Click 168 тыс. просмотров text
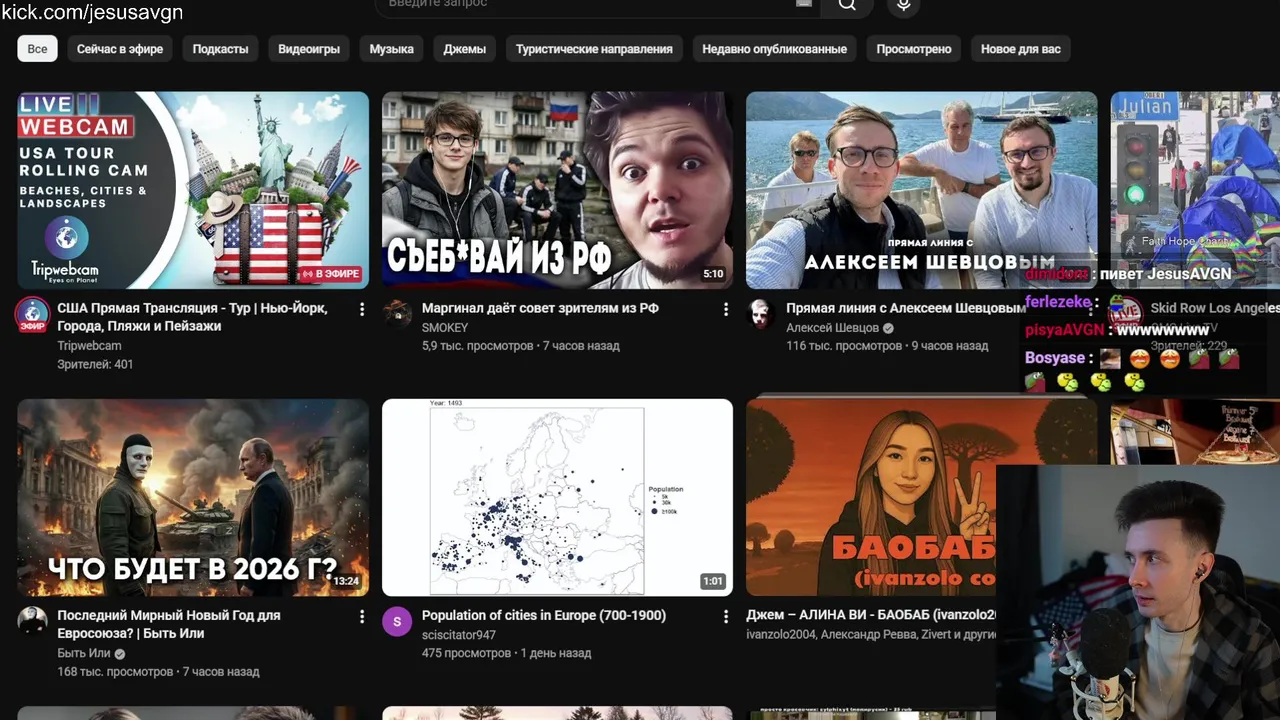Image resolution: width=1280 pixels, height=720 pixels. point(115,672)
